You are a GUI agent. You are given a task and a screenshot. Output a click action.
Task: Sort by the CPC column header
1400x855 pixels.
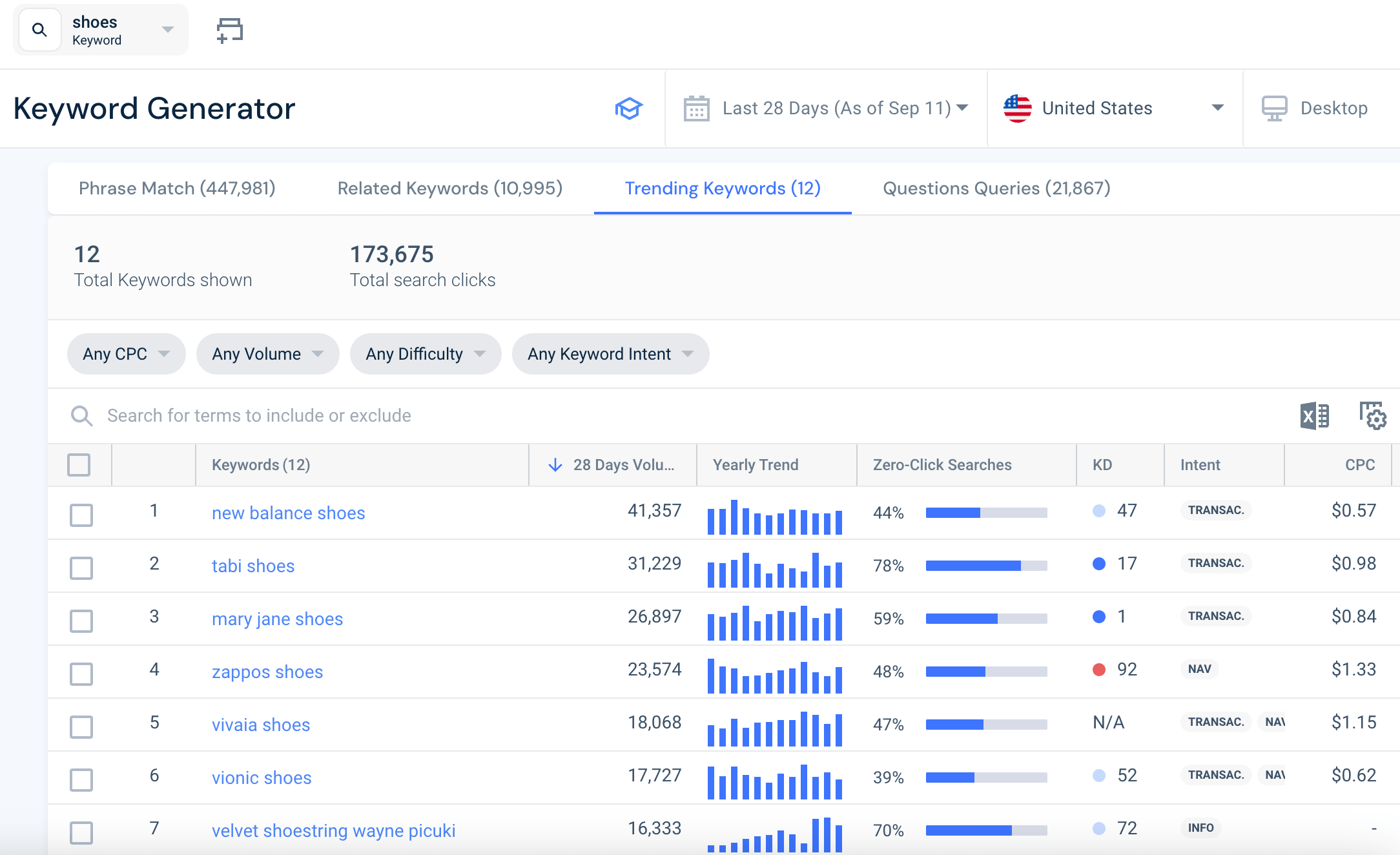[x=1360, y=465]
